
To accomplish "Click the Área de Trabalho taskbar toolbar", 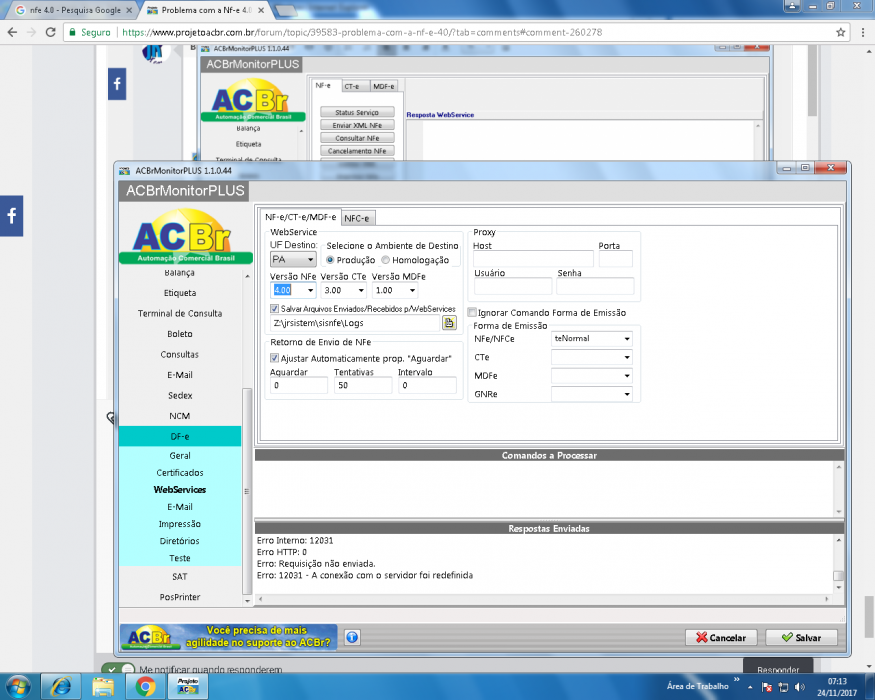I will point(698,686).
